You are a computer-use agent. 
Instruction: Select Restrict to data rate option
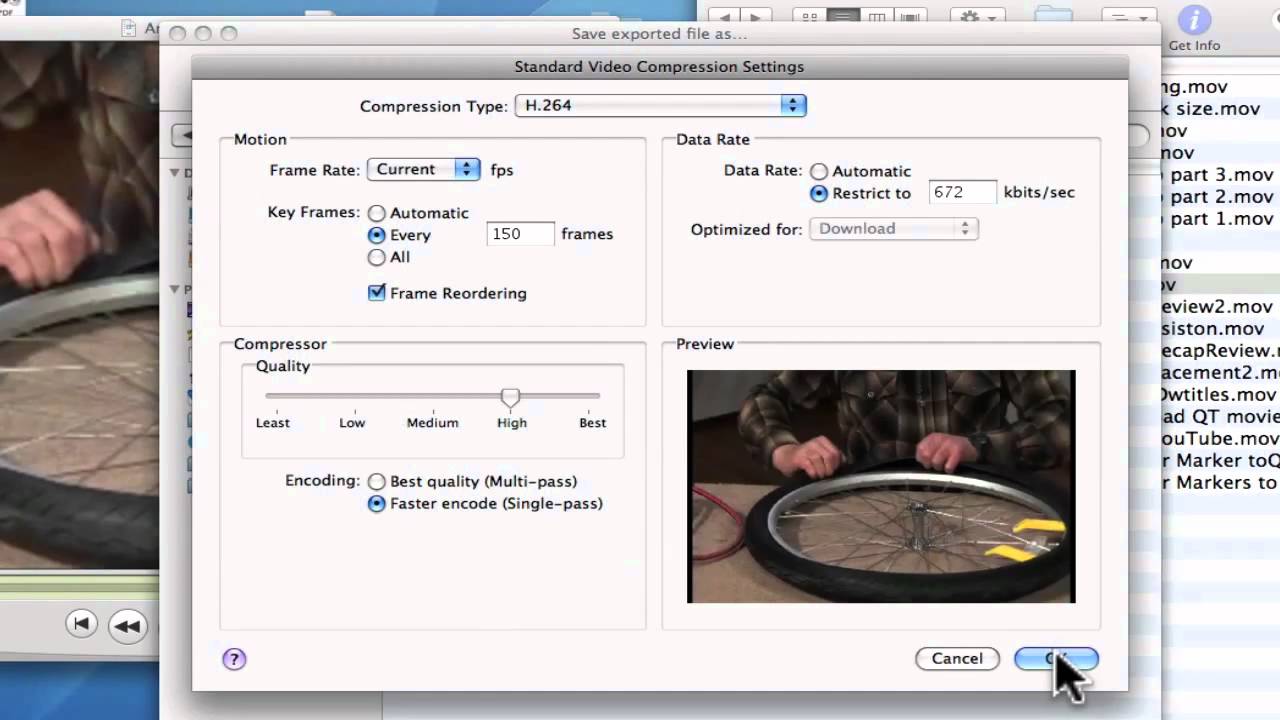pyautogui.click(x=819, y=193)
